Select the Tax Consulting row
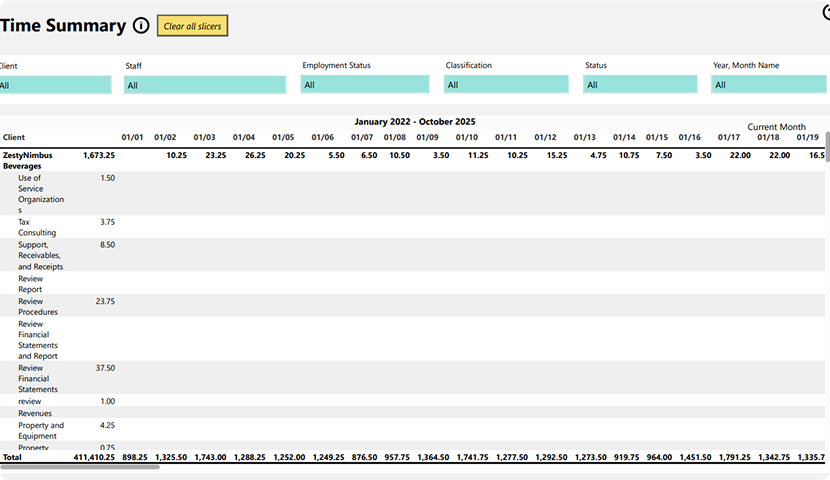Viewport: 830px width, 480px height. (37, 227)
